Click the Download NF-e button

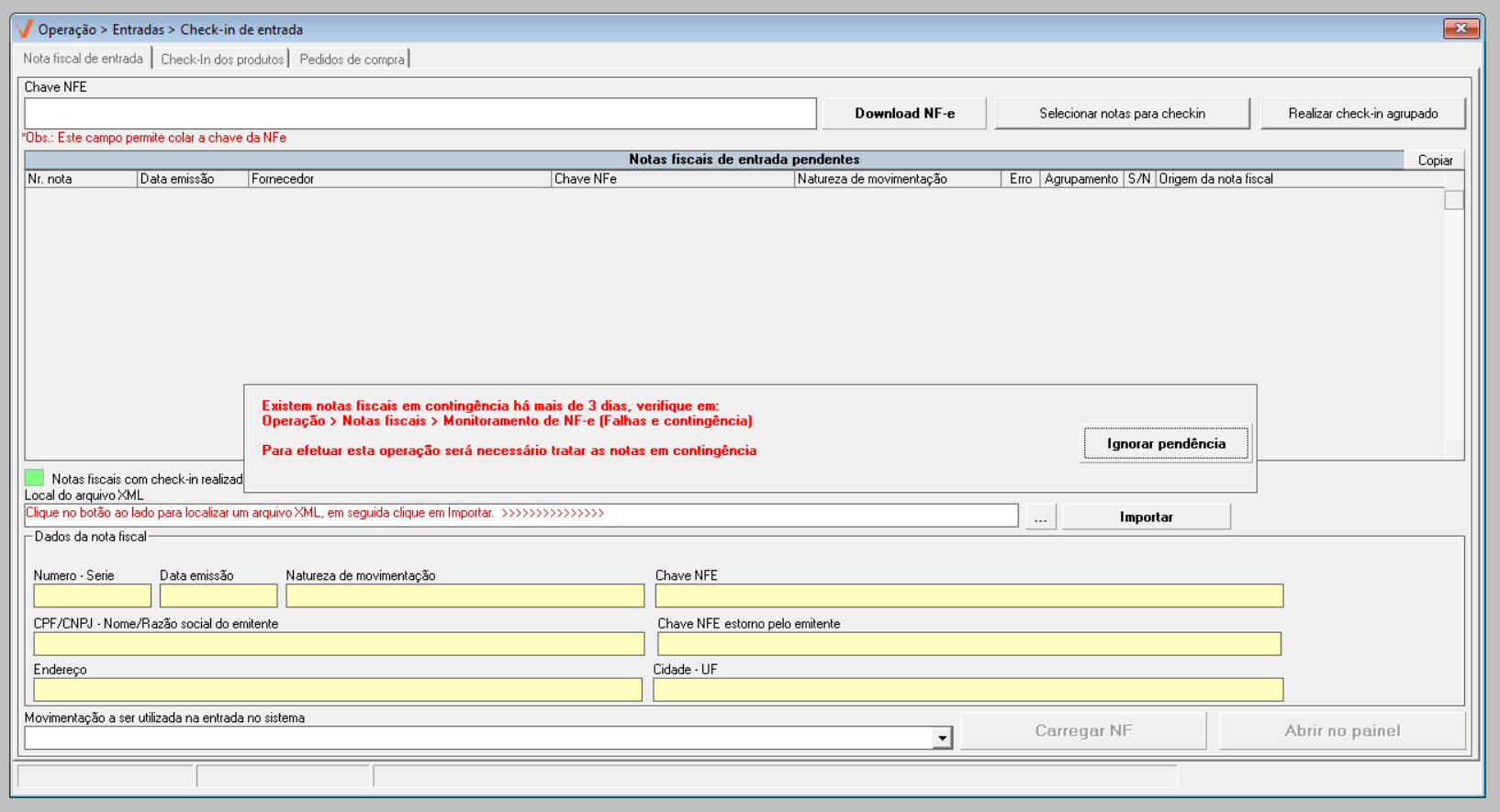904,114
